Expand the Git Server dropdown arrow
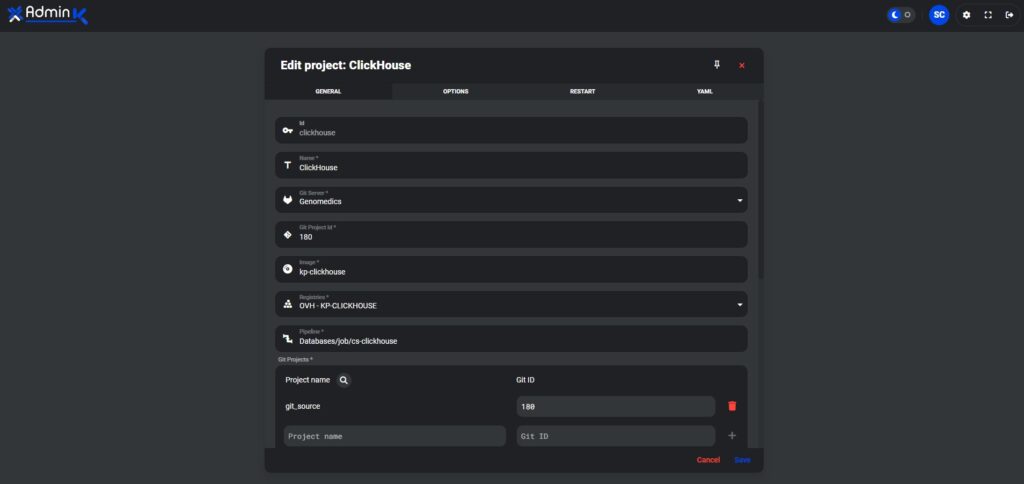1024x484 pixels. point(740,201)
